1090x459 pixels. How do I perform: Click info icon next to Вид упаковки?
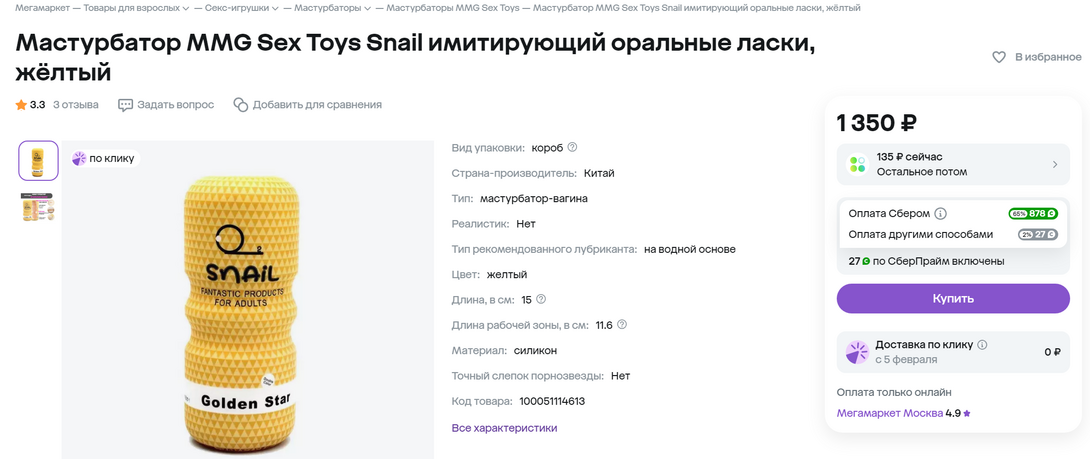click(x=572, y=147)
